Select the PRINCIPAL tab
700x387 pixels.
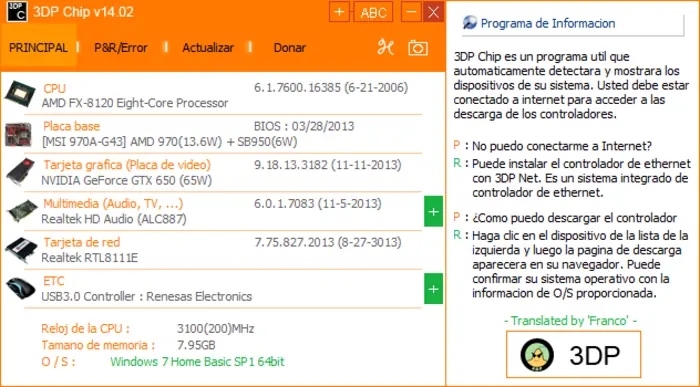coord(38,47)
